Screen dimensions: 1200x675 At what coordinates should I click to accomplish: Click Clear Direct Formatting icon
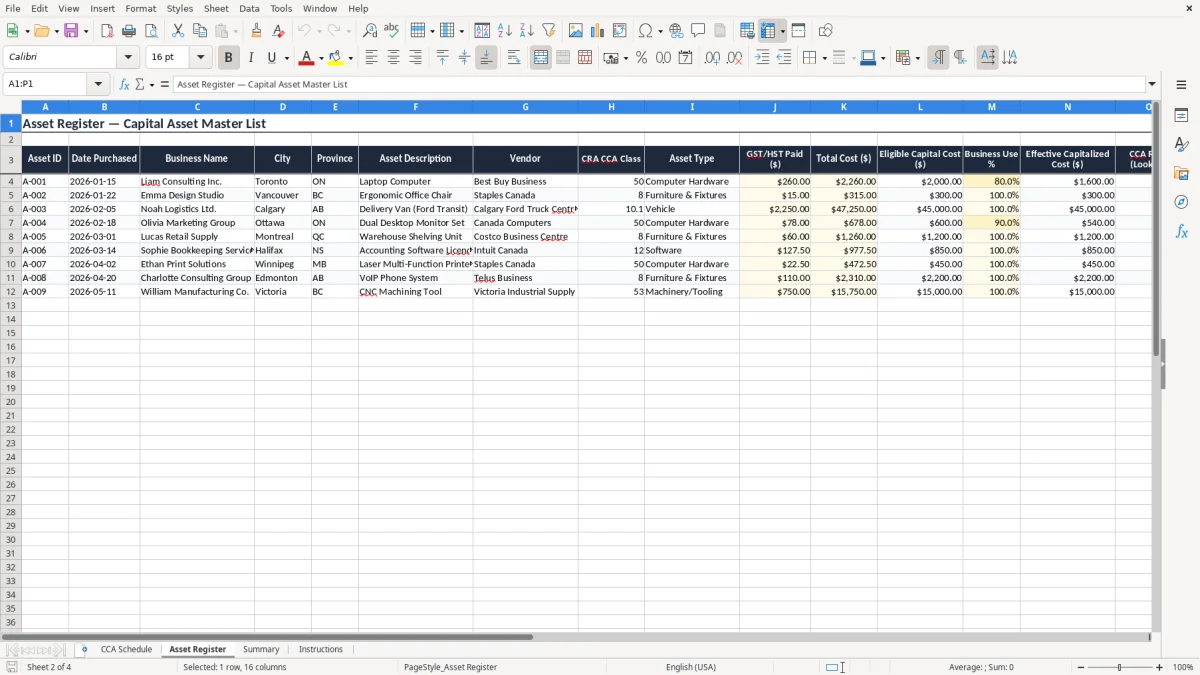278,31
